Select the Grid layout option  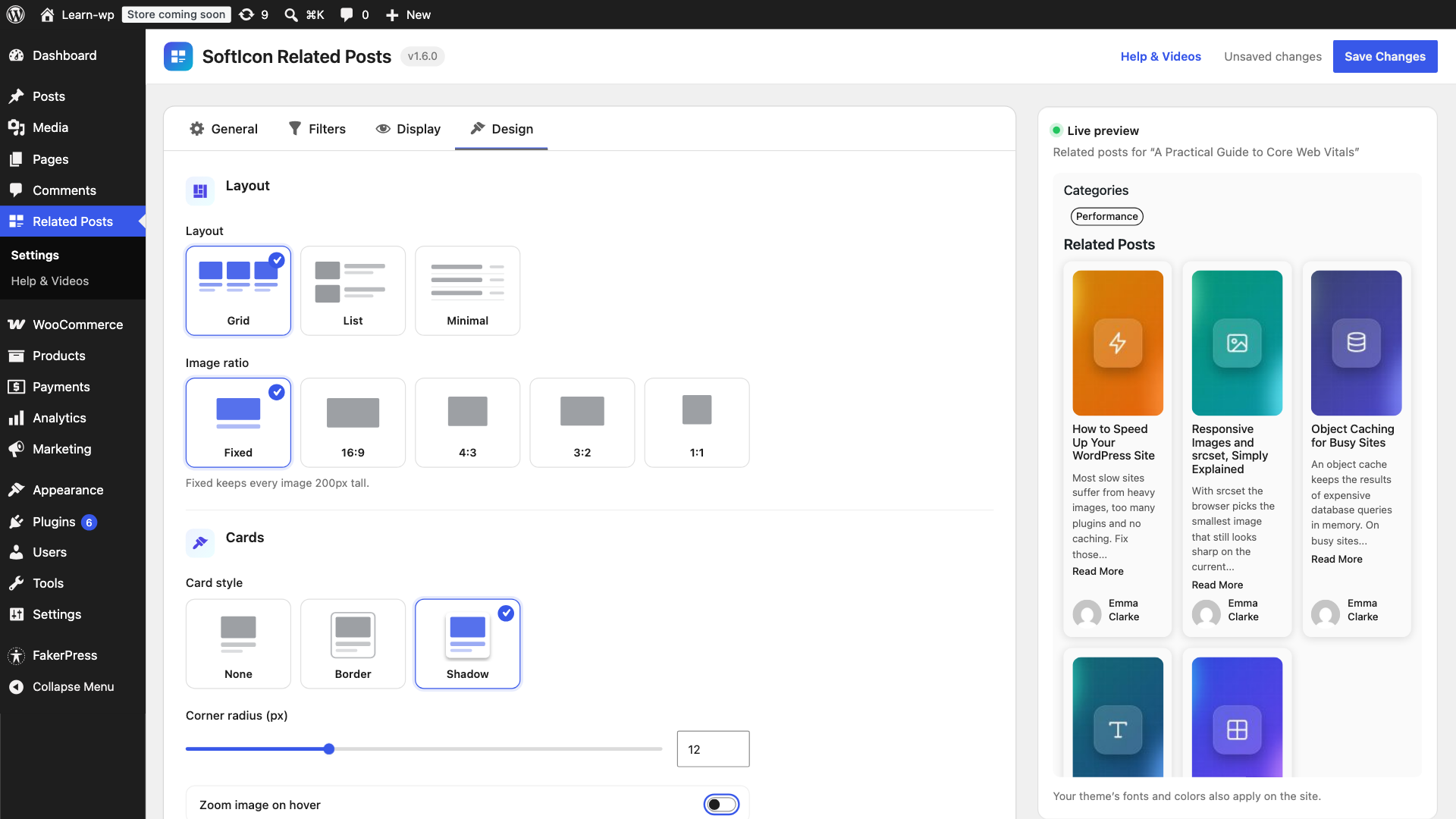238,290
